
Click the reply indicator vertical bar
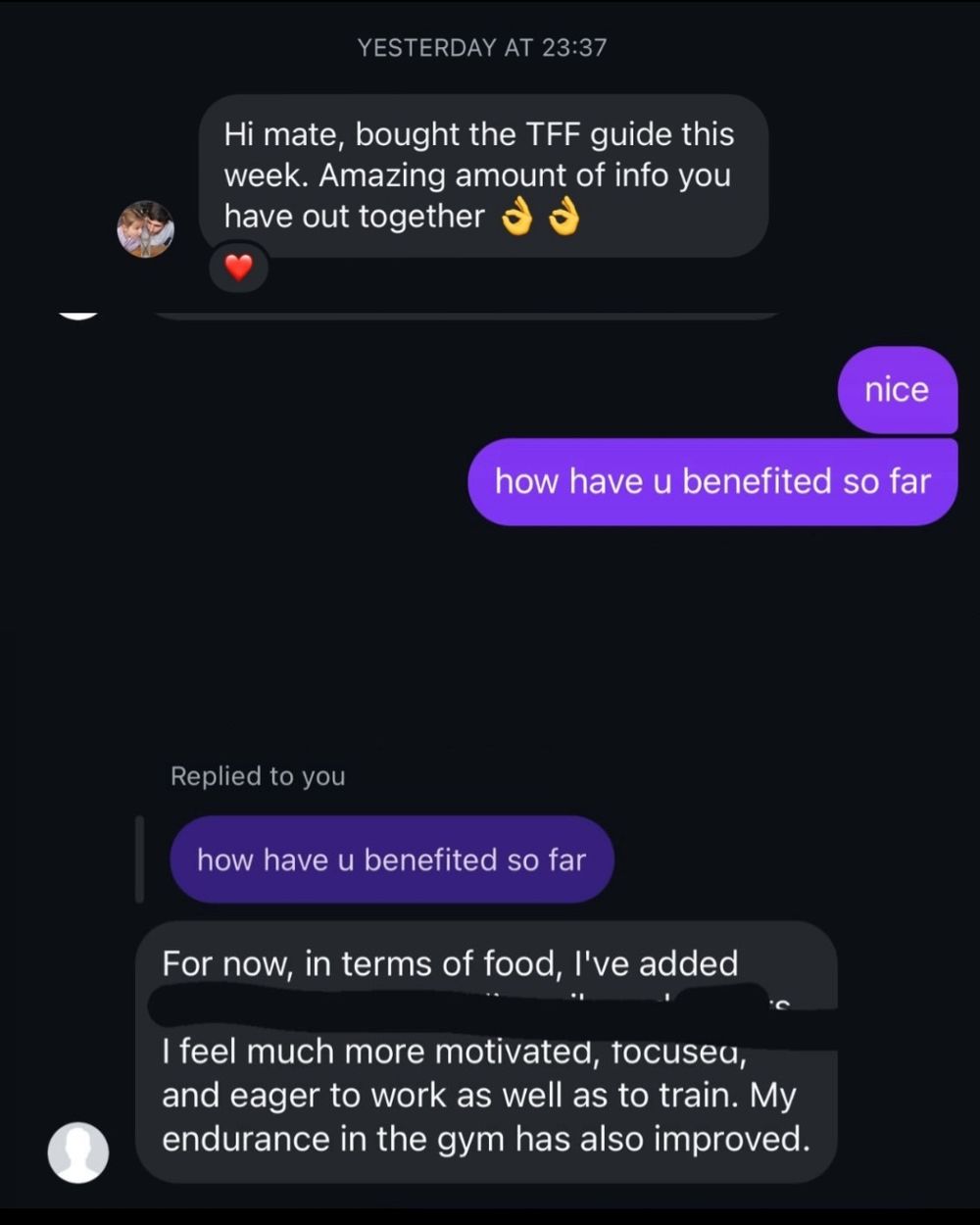[139, 858]
